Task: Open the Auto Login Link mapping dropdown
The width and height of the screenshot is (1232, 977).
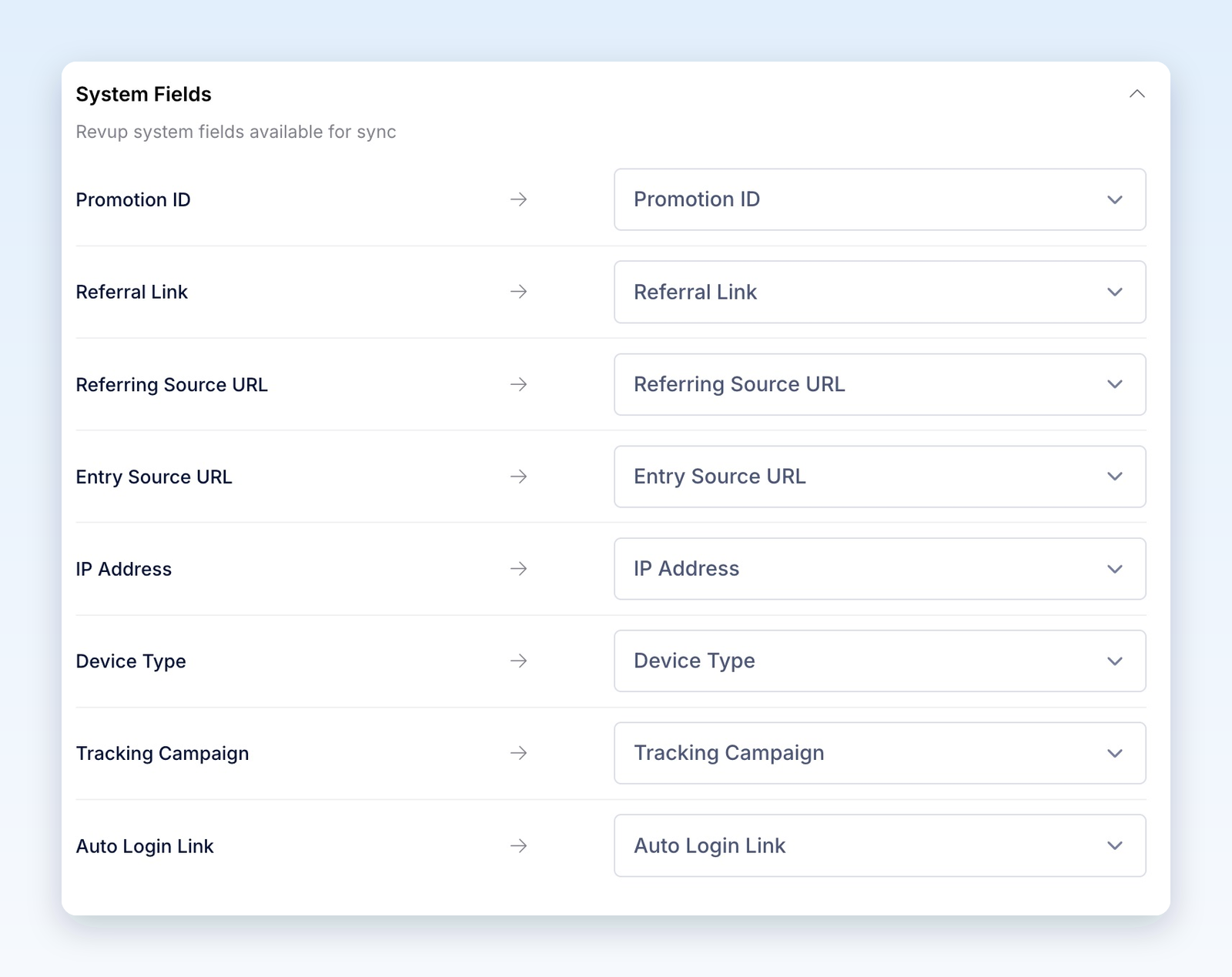Action: tap(879, 845)
